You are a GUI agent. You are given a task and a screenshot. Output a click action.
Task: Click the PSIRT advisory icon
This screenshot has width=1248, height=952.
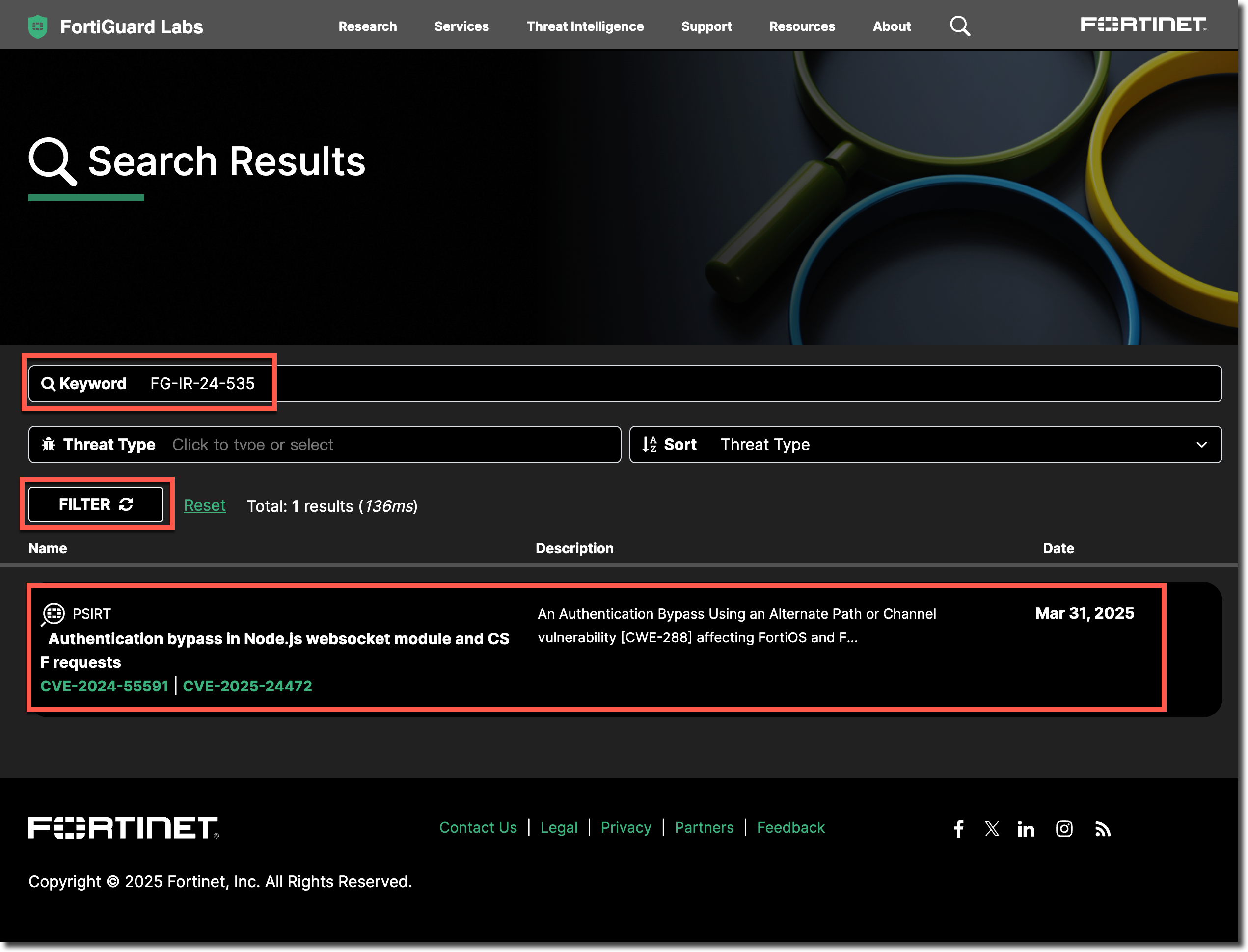tap(54, 614)
